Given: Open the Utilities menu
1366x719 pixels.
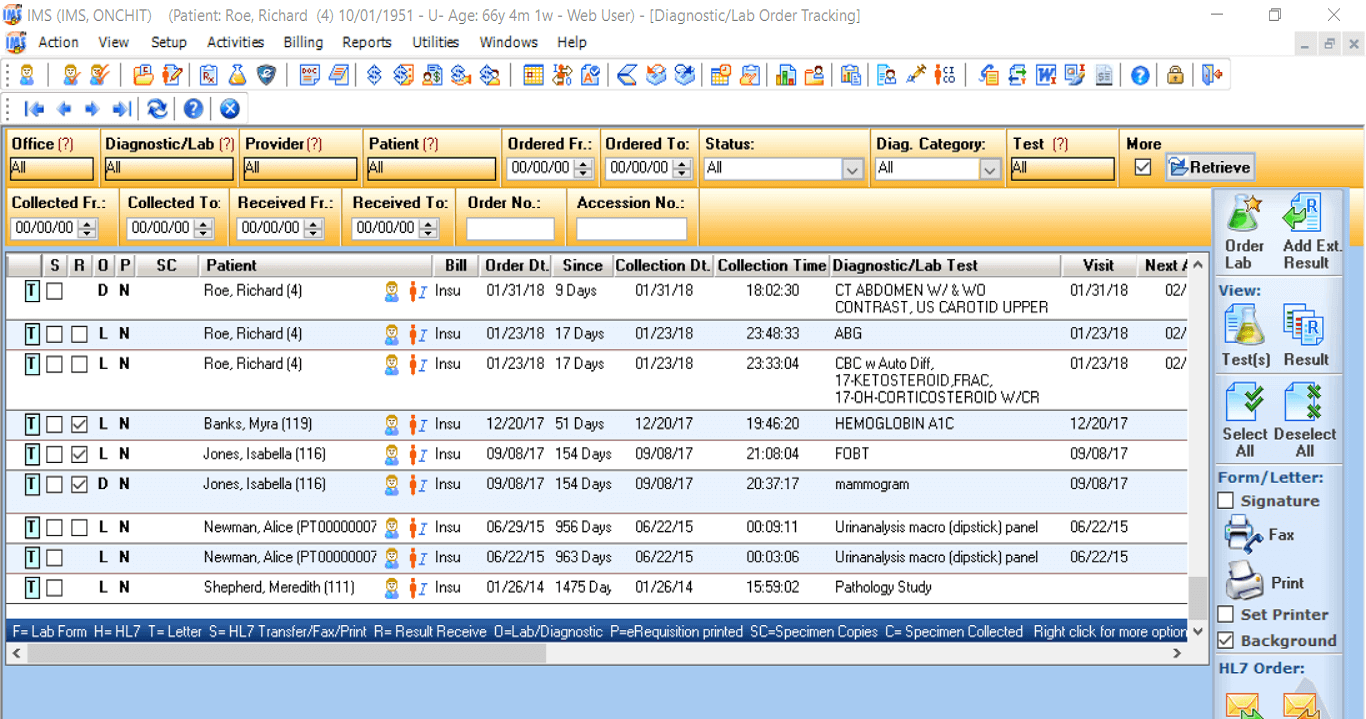Looking at the screenshot, I should (435, 42).
